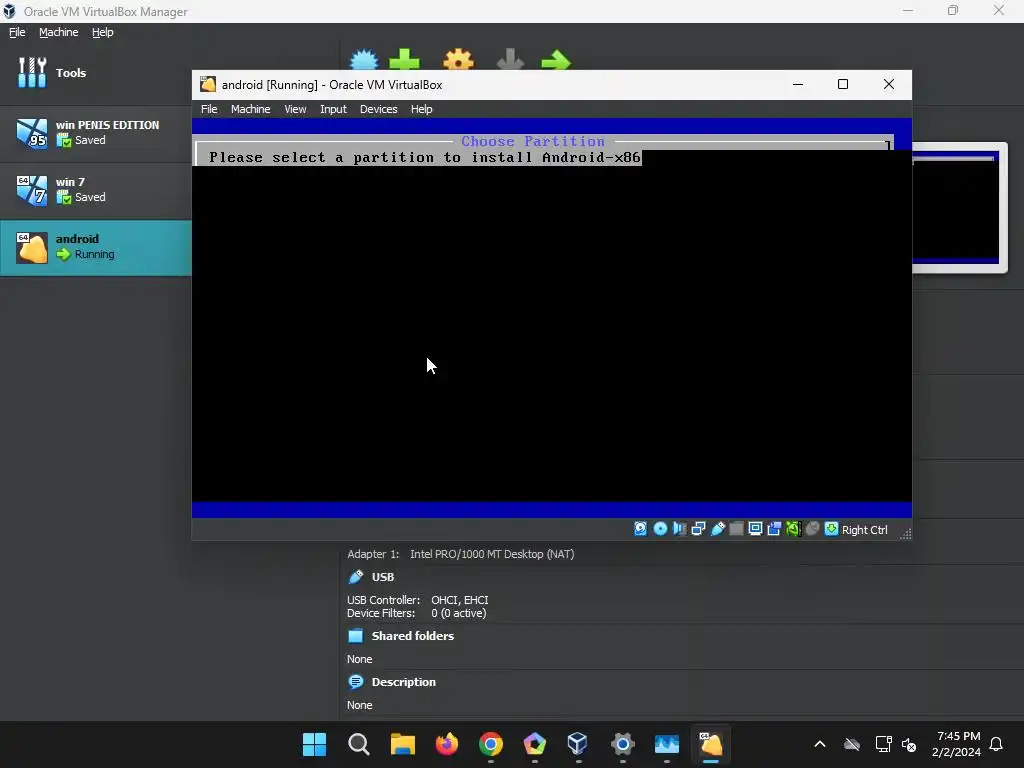1024x768 pixels.
Task: Open the VirtualBox cube taskbar icon
Action: coord(578,744)
